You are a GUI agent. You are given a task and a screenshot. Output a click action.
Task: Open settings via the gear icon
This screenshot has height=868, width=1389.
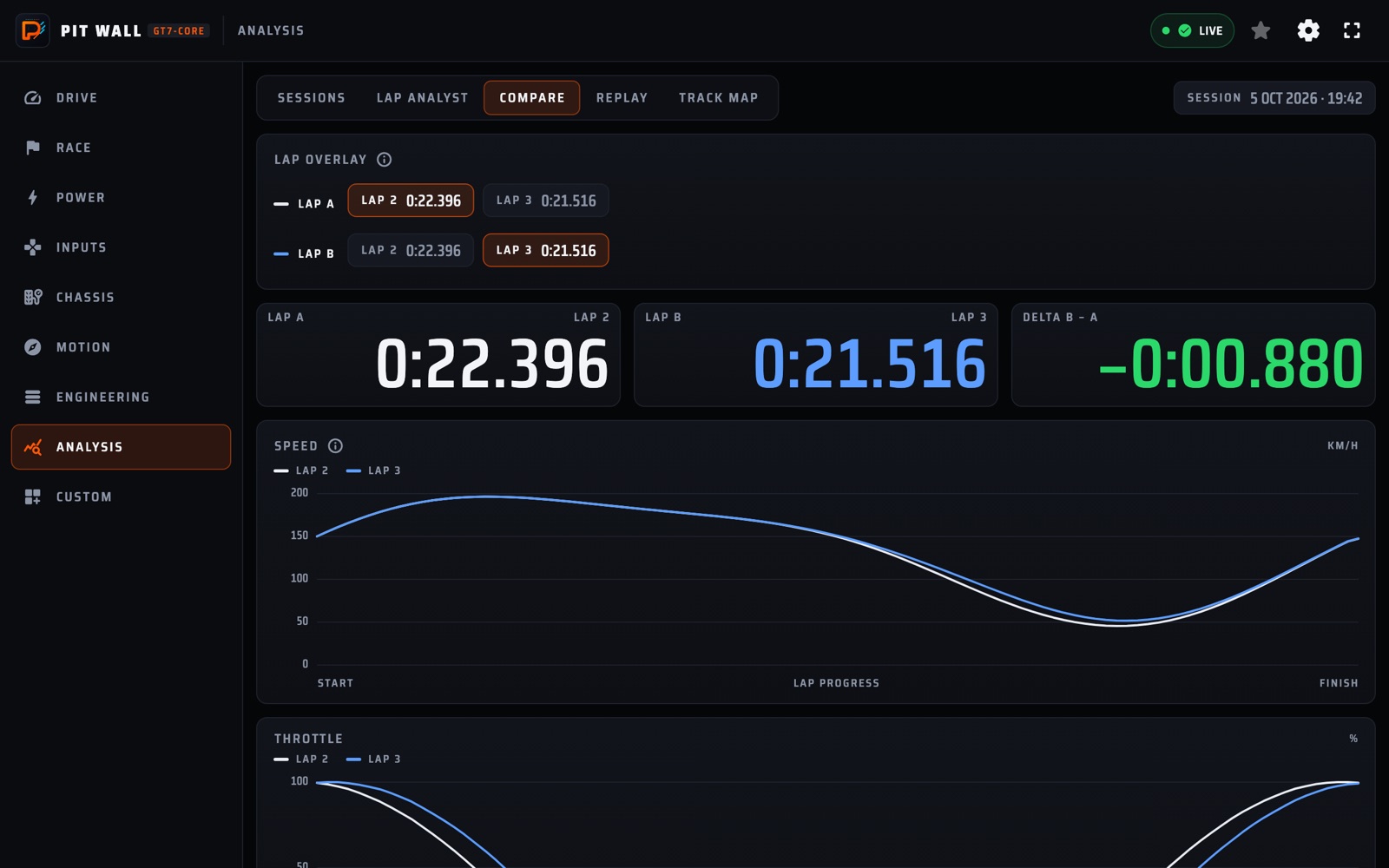(1308, 30)
